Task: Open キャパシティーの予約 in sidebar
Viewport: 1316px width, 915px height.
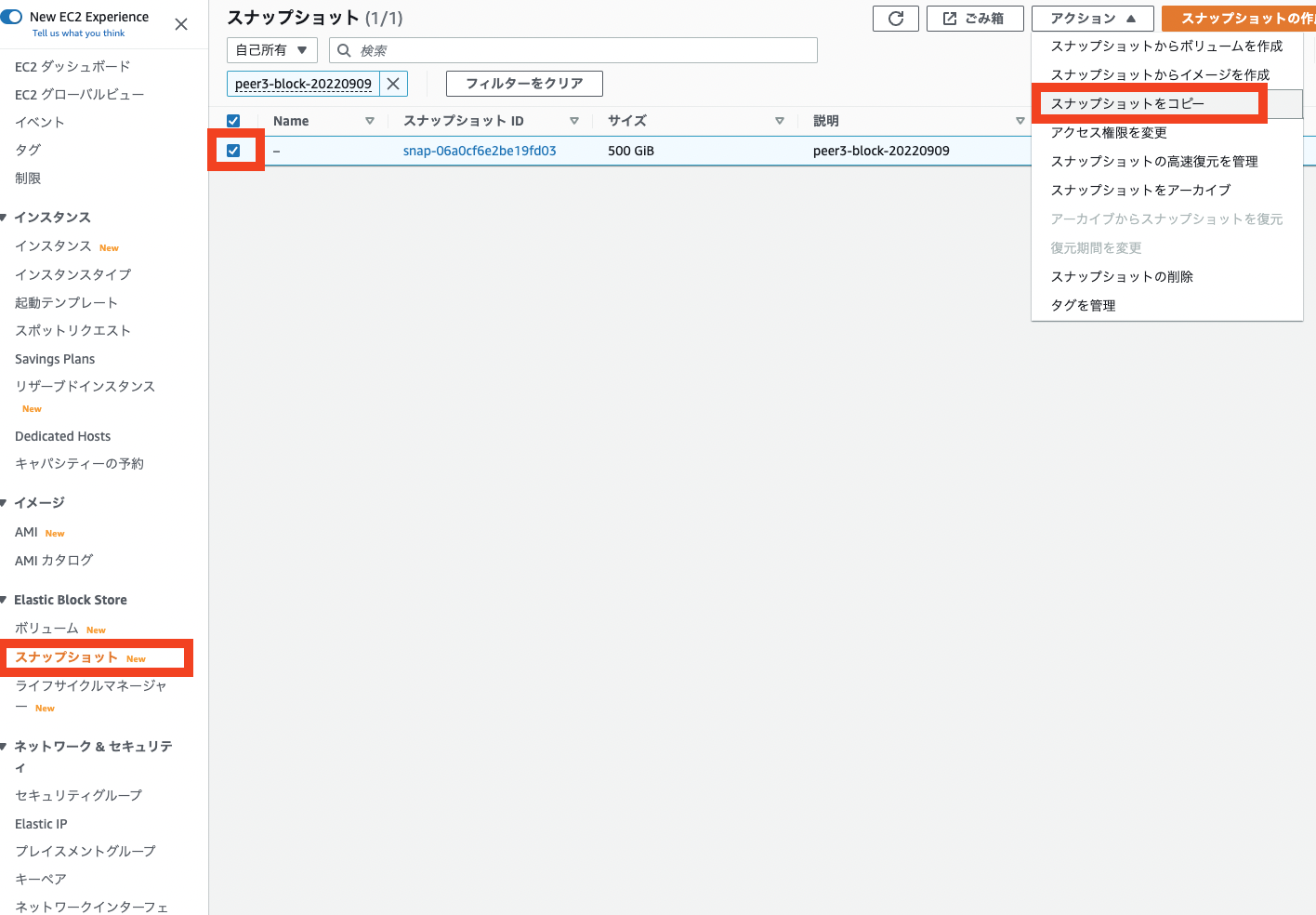Action: (x=79, y=464)
